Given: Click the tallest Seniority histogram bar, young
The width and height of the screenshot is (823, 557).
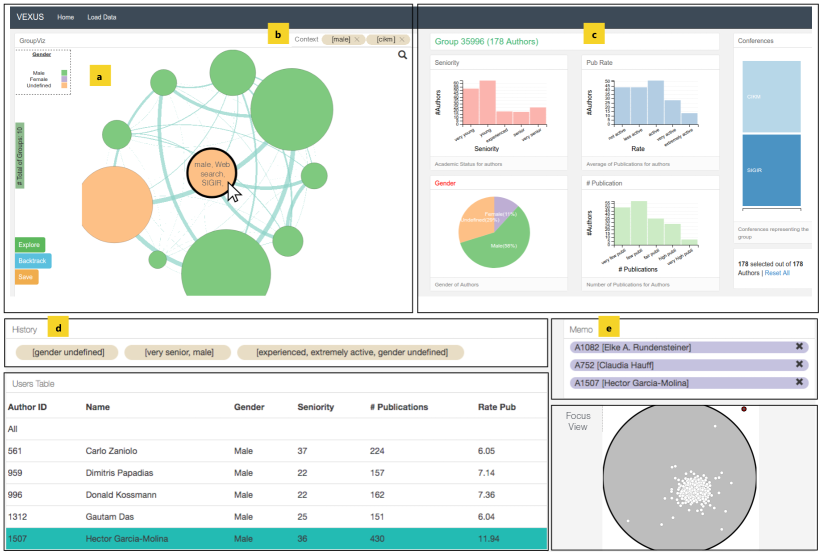Looking at the screenshot, I should pyautogui.click(x=488, y=103).
